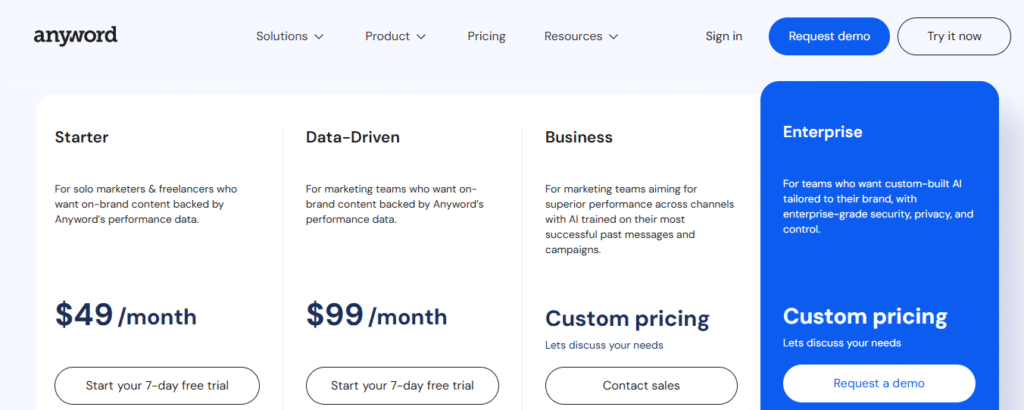Expand the Solutions dropdown chevron
The width and height of the screenshot is (1024, 410).
tap(319, 37)
